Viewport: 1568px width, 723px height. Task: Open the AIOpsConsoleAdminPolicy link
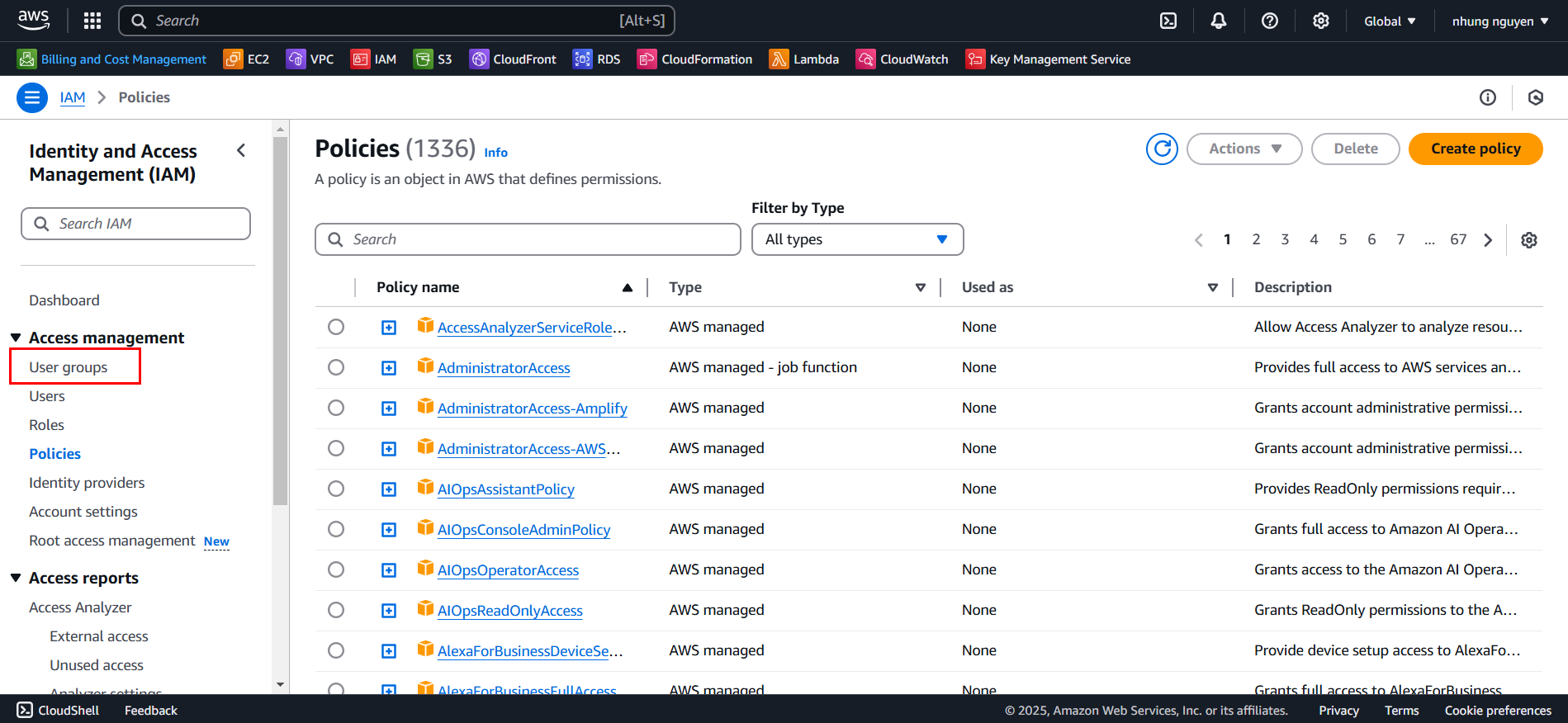523,530
